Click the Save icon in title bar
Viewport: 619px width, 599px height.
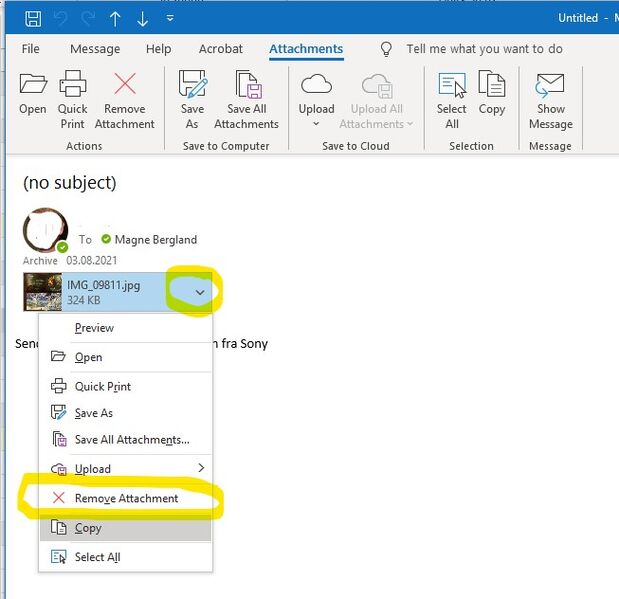tap(33, 18)
